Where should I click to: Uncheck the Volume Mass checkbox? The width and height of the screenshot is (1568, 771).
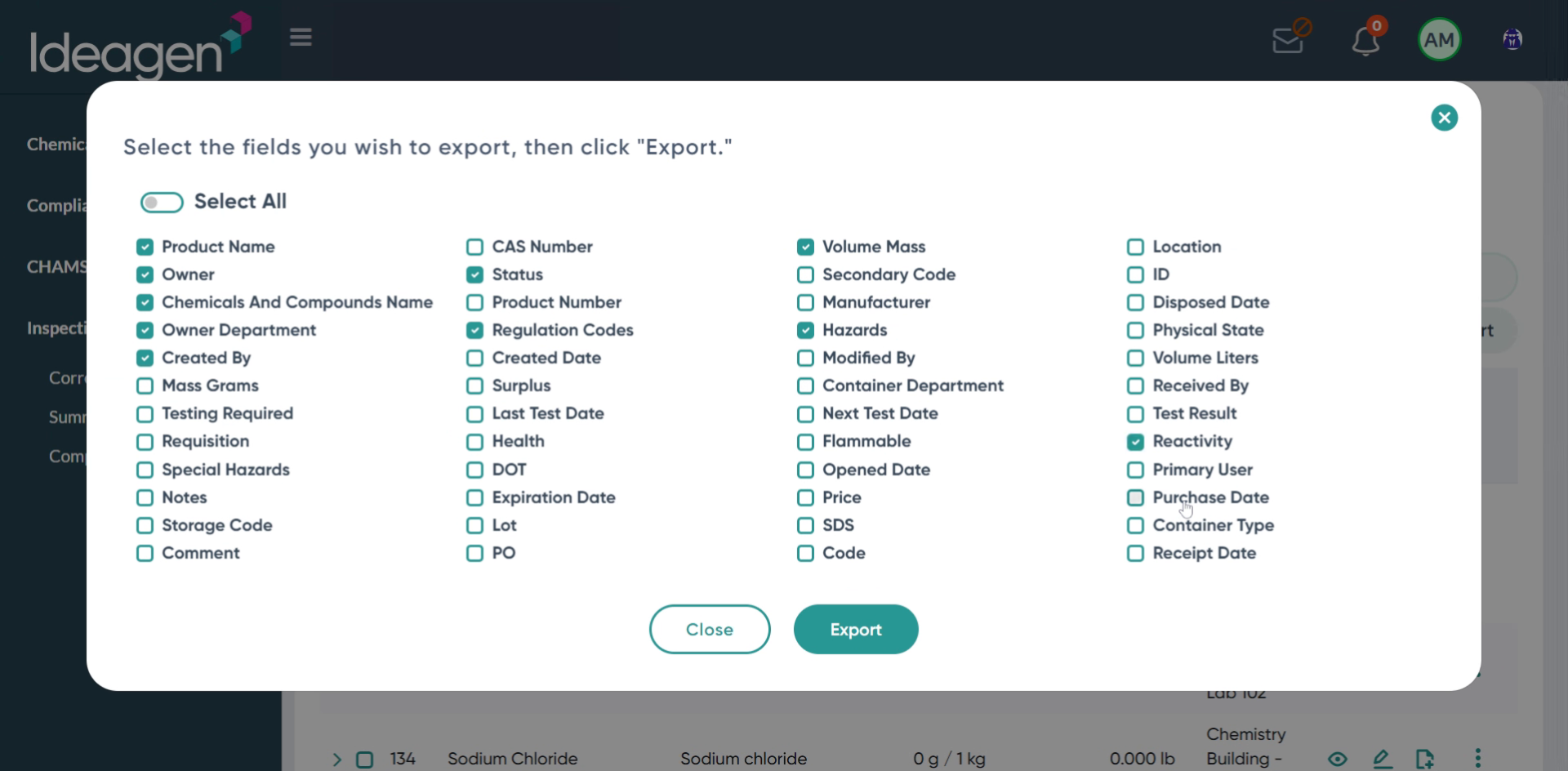[805, 247]
